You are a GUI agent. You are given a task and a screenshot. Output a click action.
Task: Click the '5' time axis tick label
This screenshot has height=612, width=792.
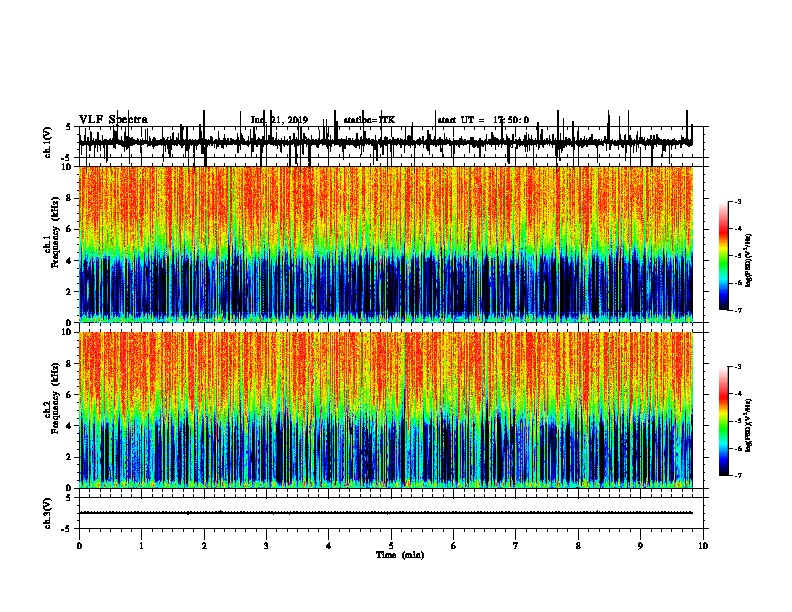pos(391,546)
